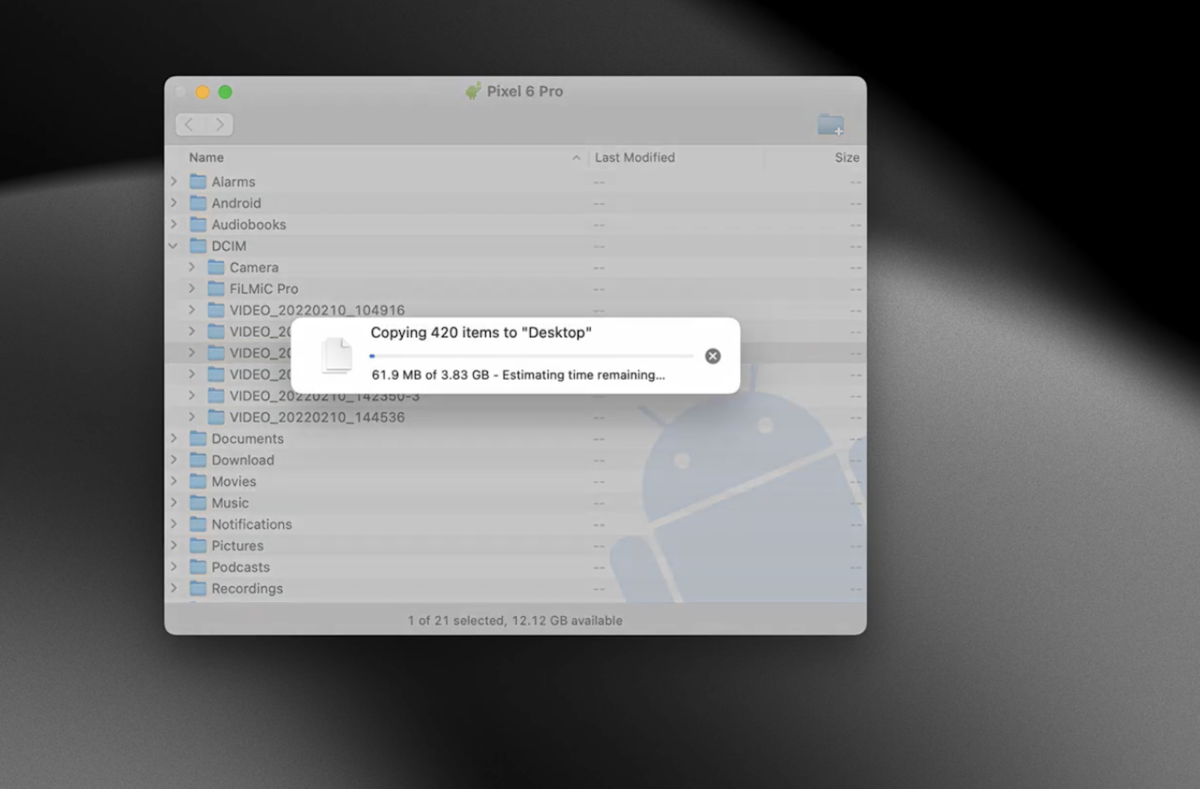This screenshot has width=1200, height=789.
Task: Click the Alarms folder icon
Action: pos(198,182)
